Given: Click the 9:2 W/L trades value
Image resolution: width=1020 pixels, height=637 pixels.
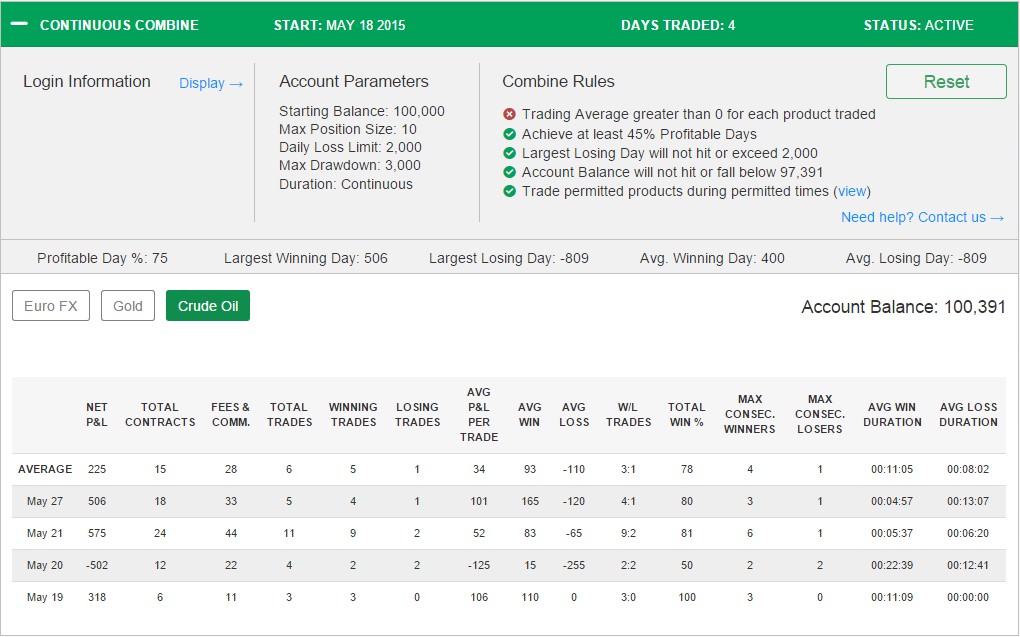Looking at the screenshot, I should tap(628, 533).
